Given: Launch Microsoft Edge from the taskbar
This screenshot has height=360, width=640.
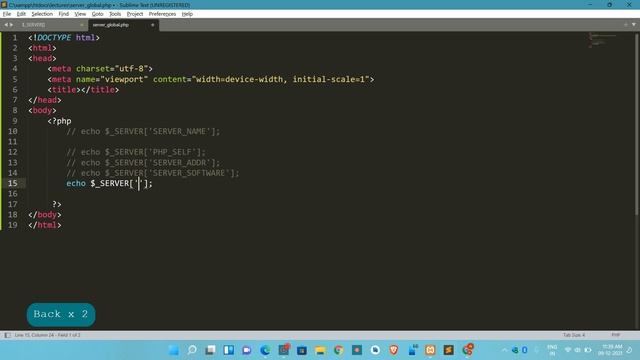Looking at the screenshot, I should pos(265,350).
